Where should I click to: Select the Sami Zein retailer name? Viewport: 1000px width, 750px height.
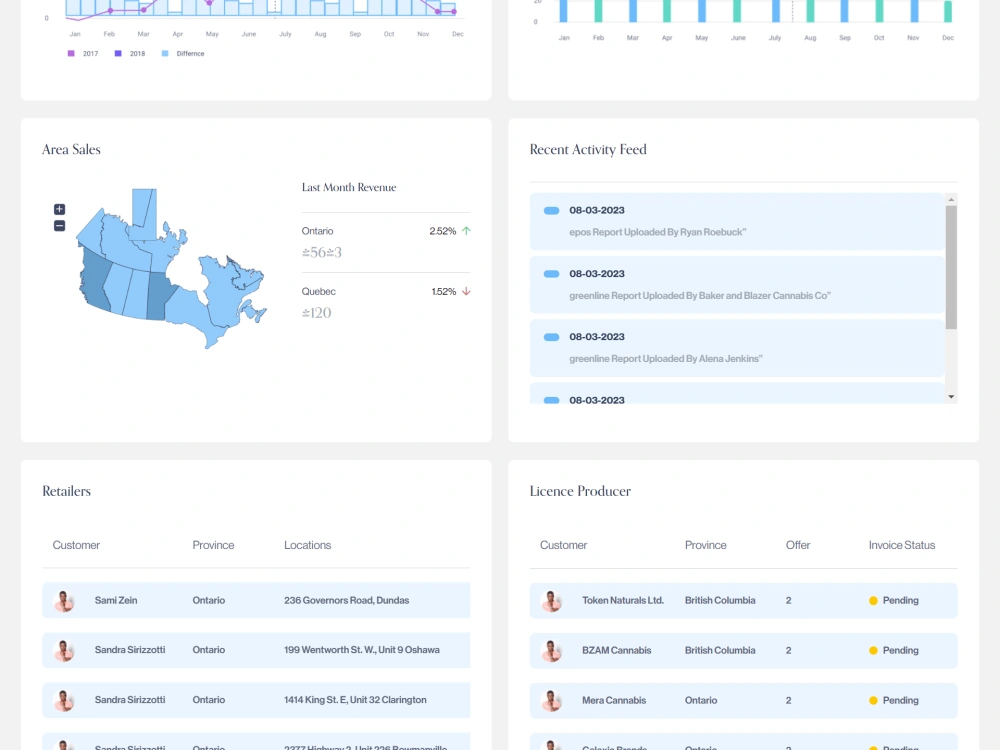click(116, 600)
